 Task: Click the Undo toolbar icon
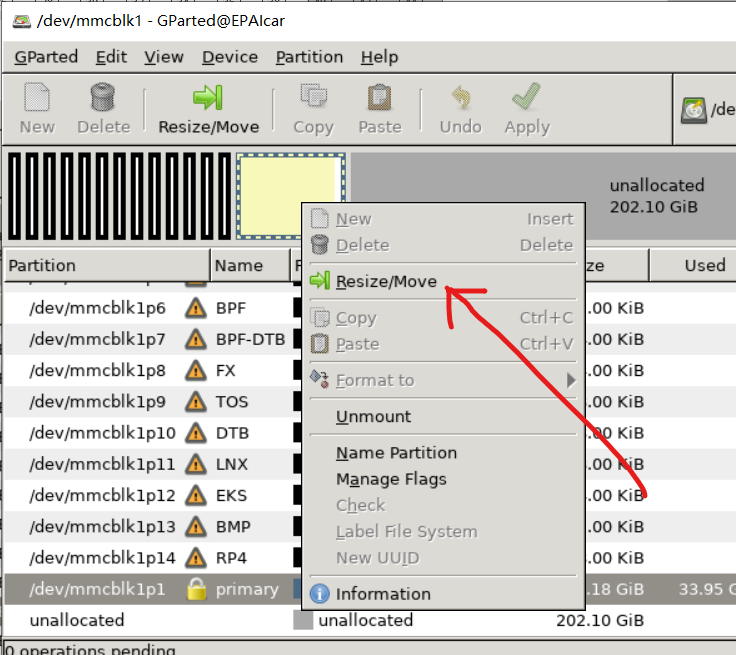click(461, 97)
